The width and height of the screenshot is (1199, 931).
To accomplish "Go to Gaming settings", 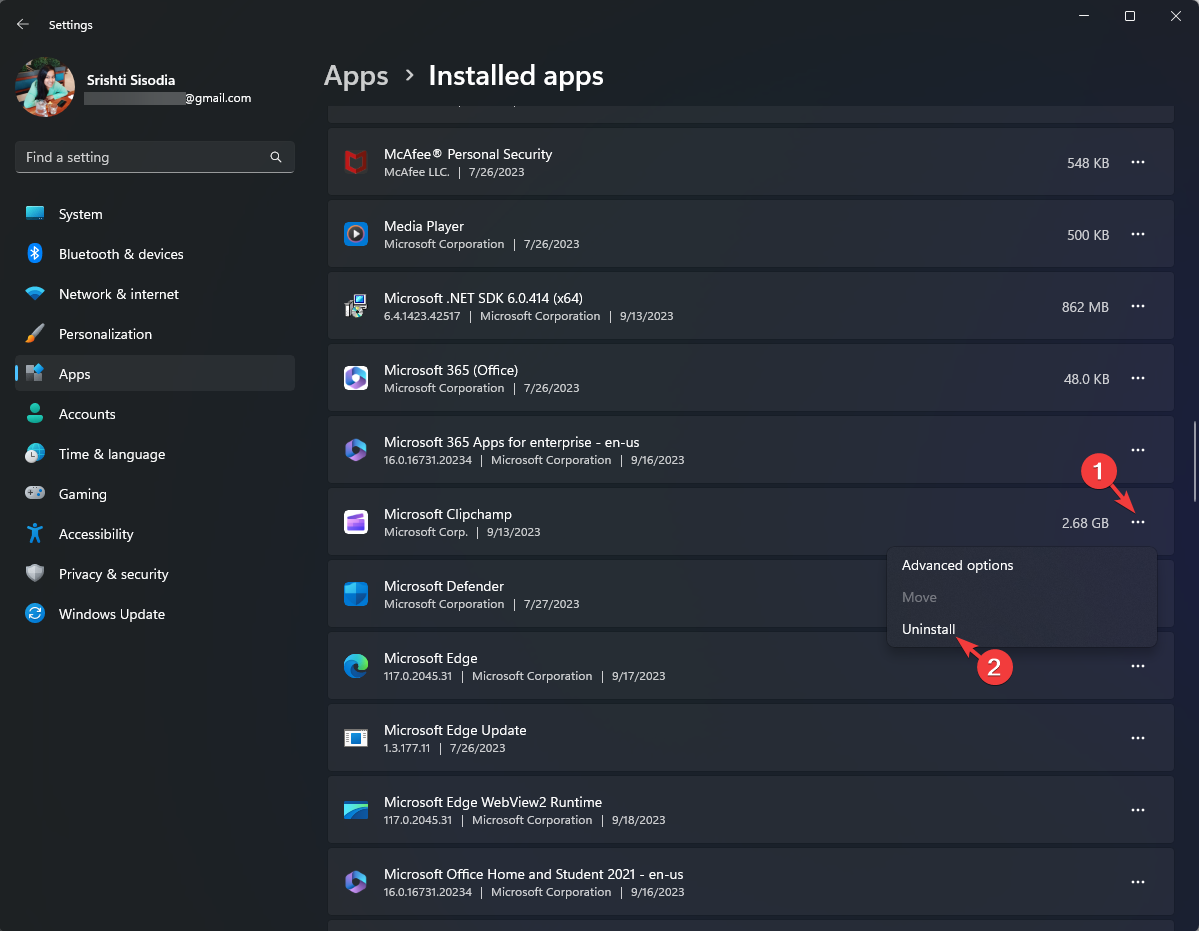I will (x=154, y=494).
